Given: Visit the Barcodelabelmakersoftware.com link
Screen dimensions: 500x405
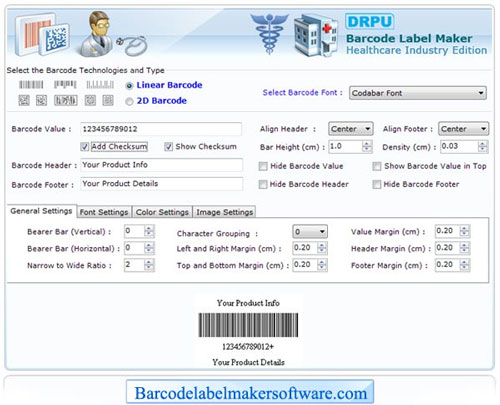Looking at the screenshot, I should (x=250, y=393).
